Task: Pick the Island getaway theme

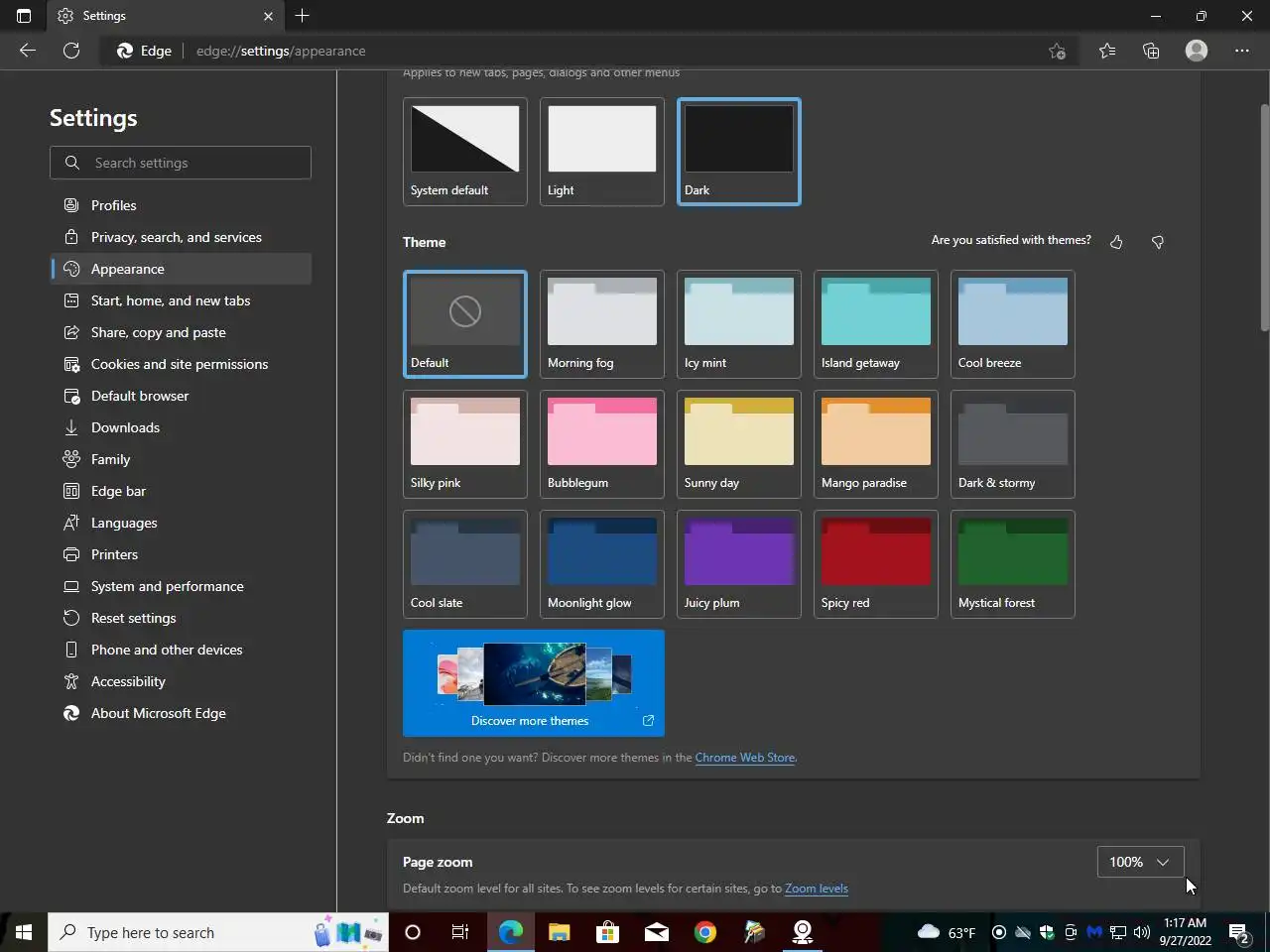Action: [875, 324]
